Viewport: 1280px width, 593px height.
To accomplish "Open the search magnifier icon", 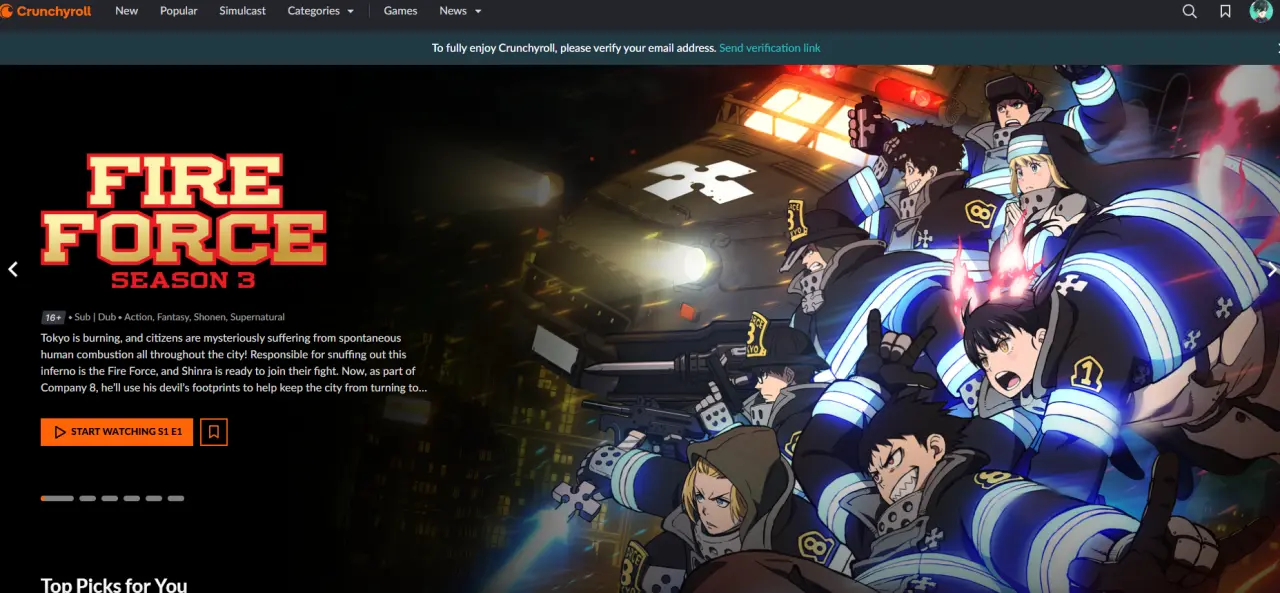I will tap(1189, 11).
